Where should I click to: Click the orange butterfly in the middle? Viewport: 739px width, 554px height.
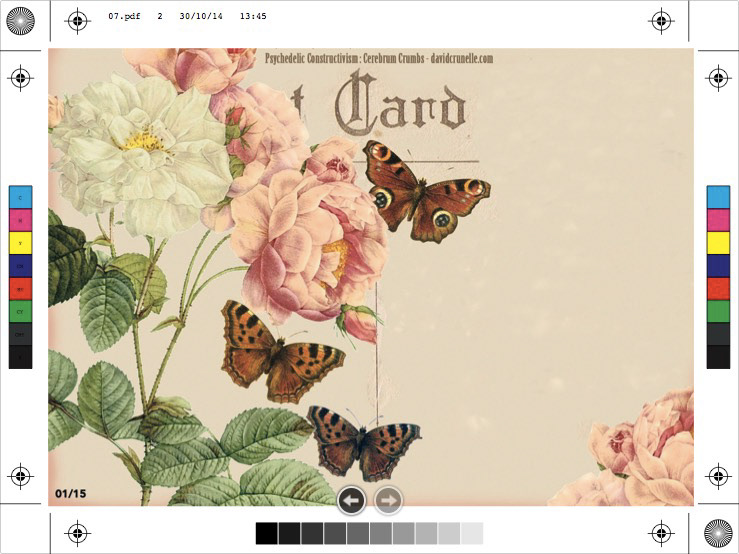coord(279,351)
